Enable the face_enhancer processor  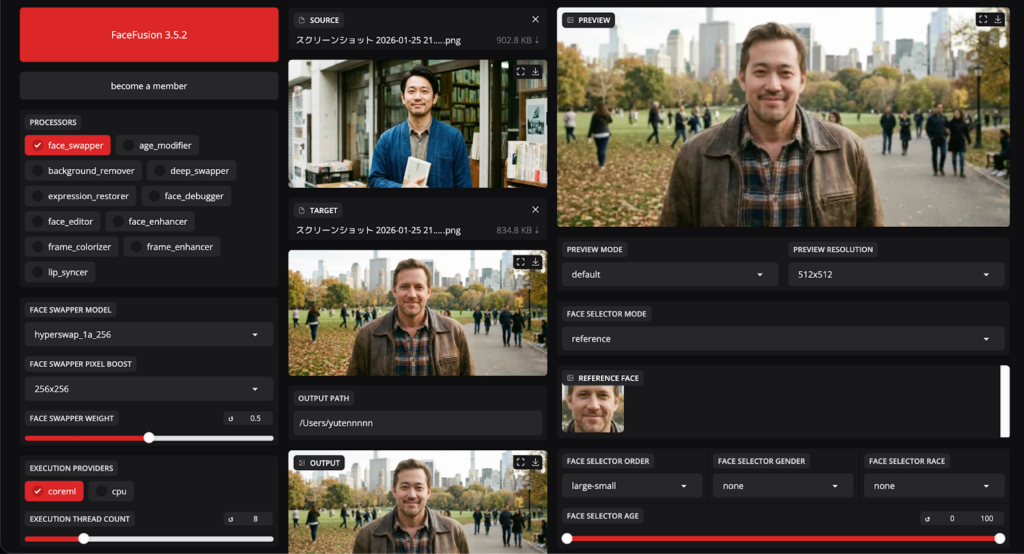click(150, 221)
